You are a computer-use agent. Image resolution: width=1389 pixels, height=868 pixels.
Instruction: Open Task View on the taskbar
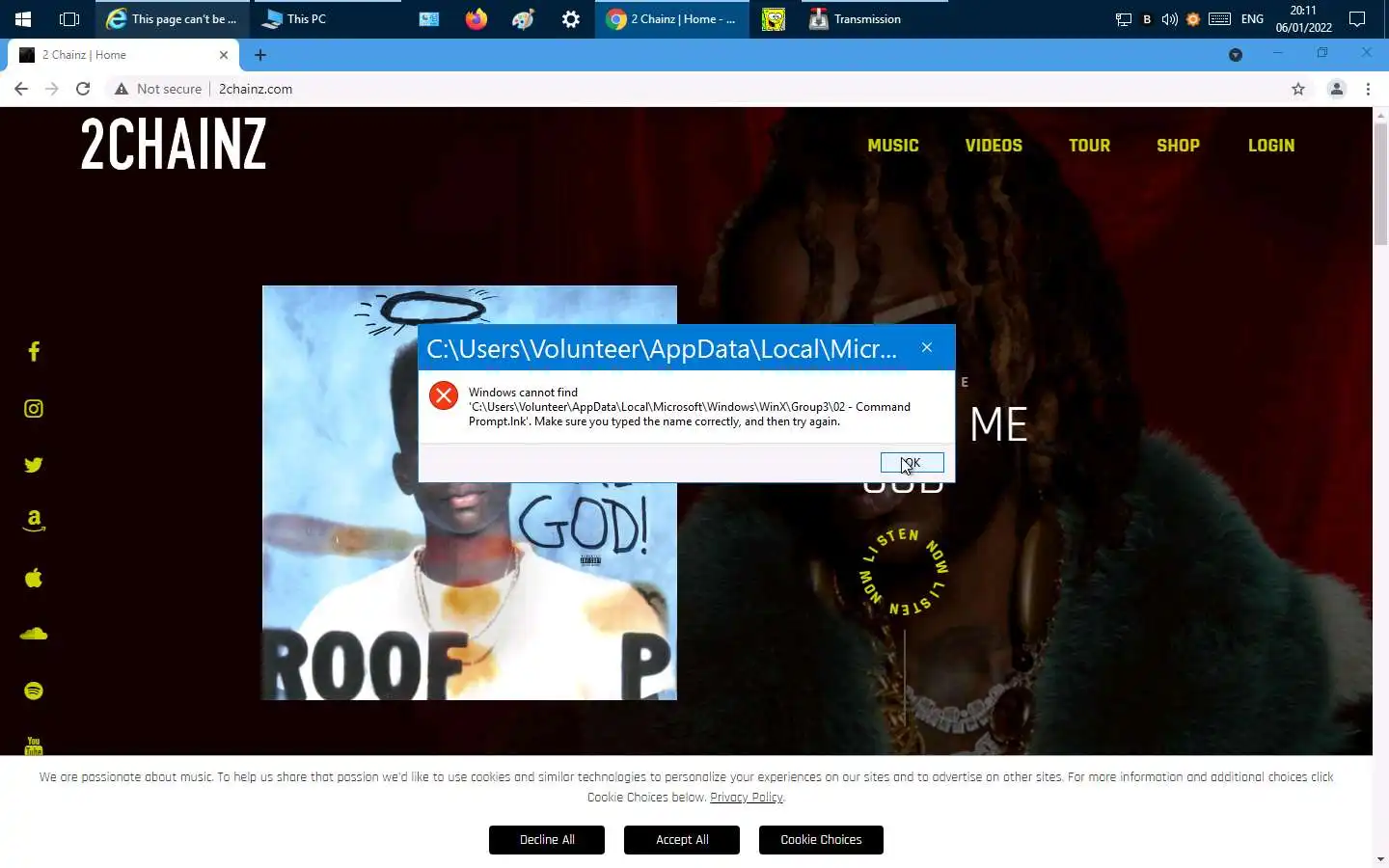point(69,19)
